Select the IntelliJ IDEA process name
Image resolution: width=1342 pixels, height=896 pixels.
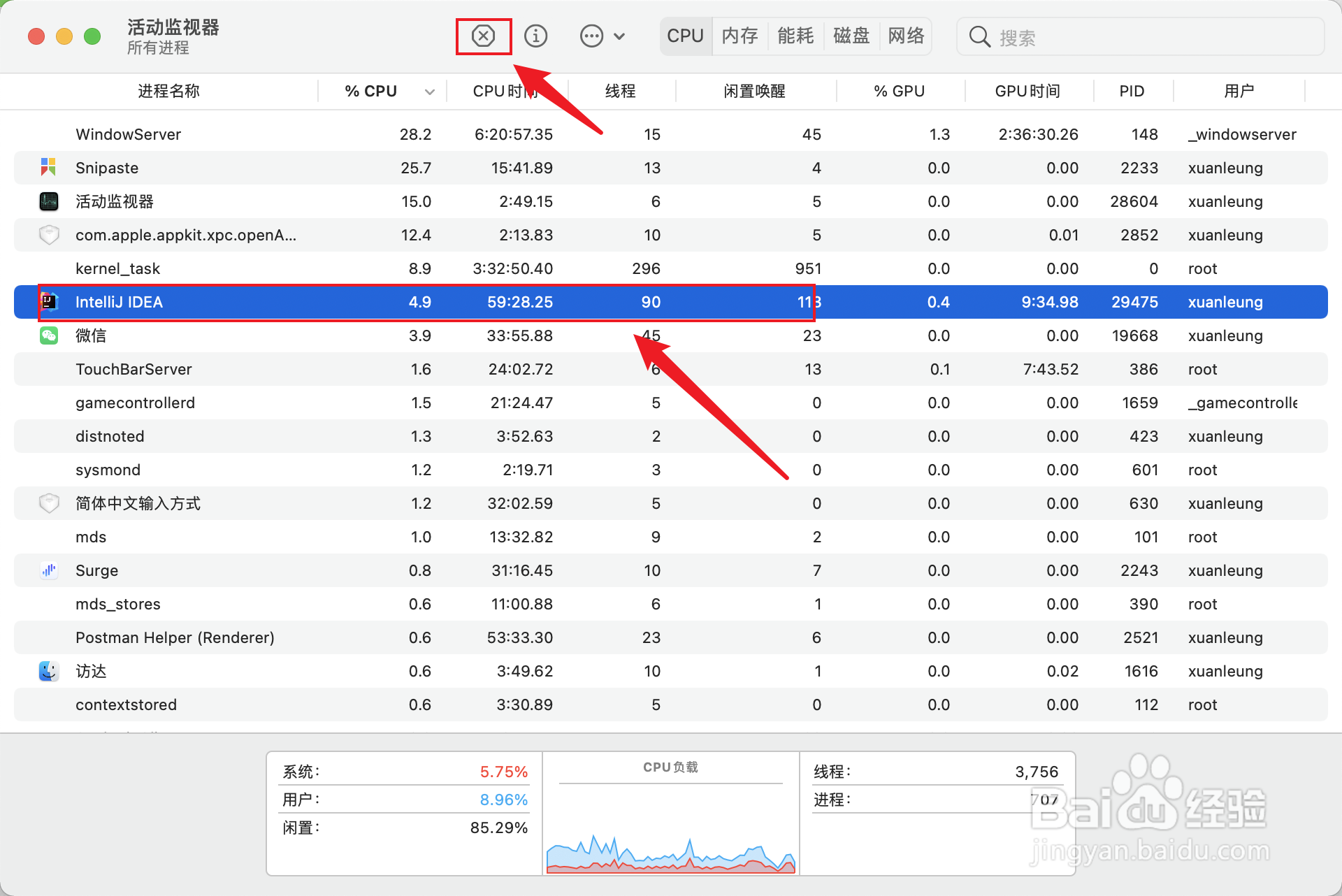click(119, 302)
